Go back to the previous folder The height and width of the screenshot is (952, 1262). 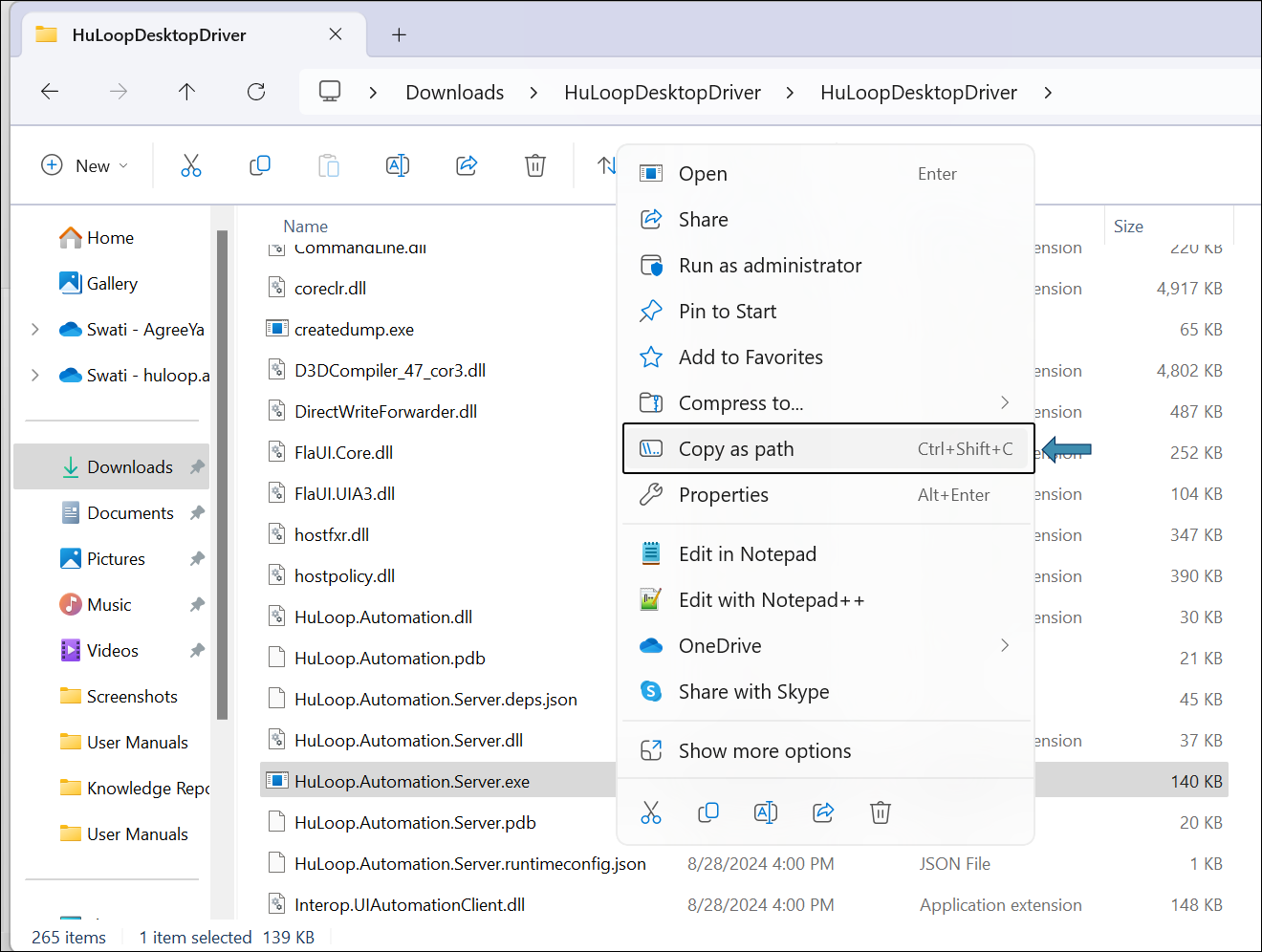click(x=50, y=92)
